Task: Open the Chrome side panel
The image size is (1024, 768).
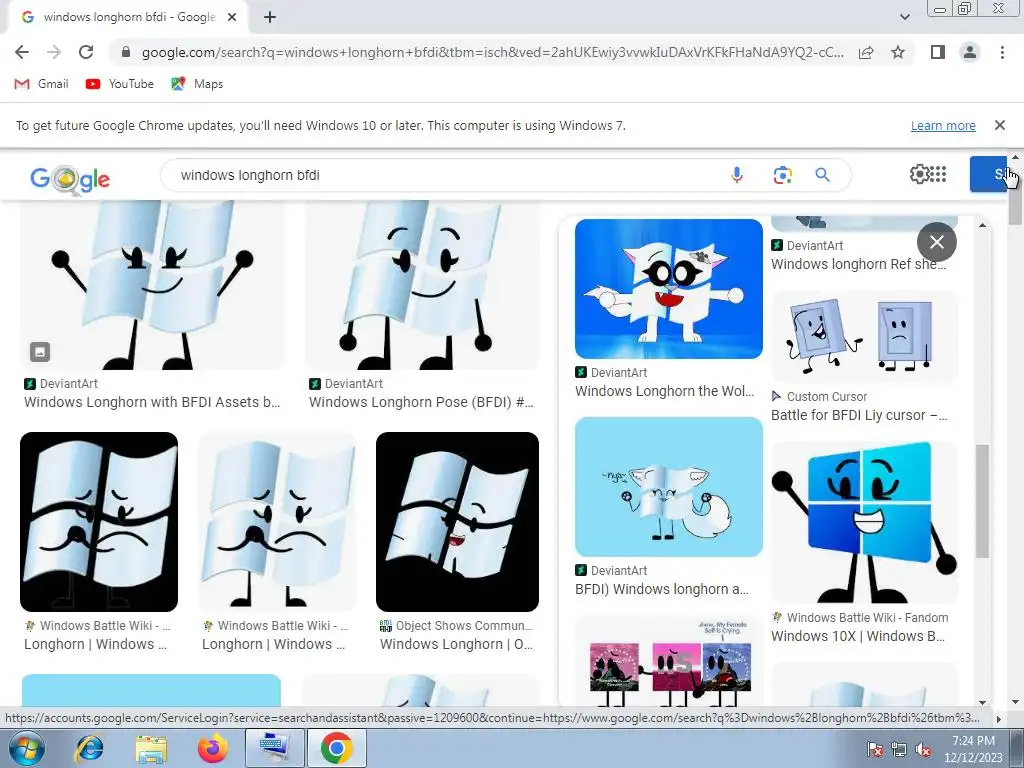Action: [938, 52]
